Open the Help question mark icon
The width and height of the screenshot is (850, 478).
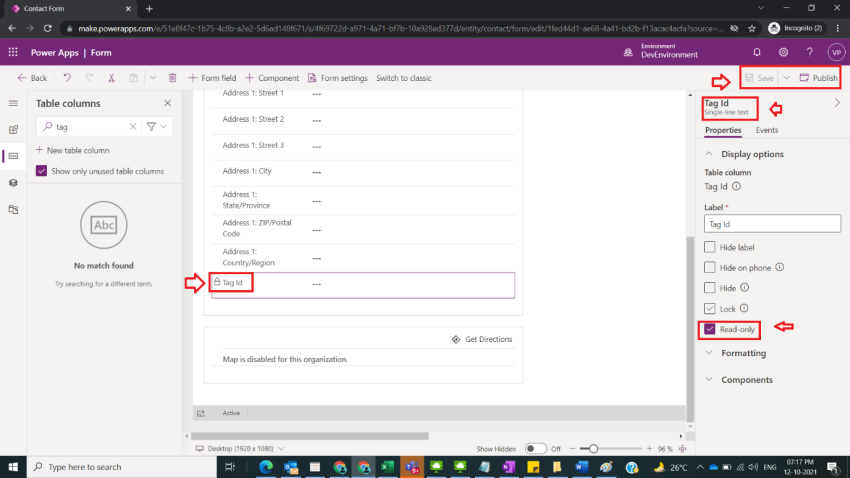(809, 53)
